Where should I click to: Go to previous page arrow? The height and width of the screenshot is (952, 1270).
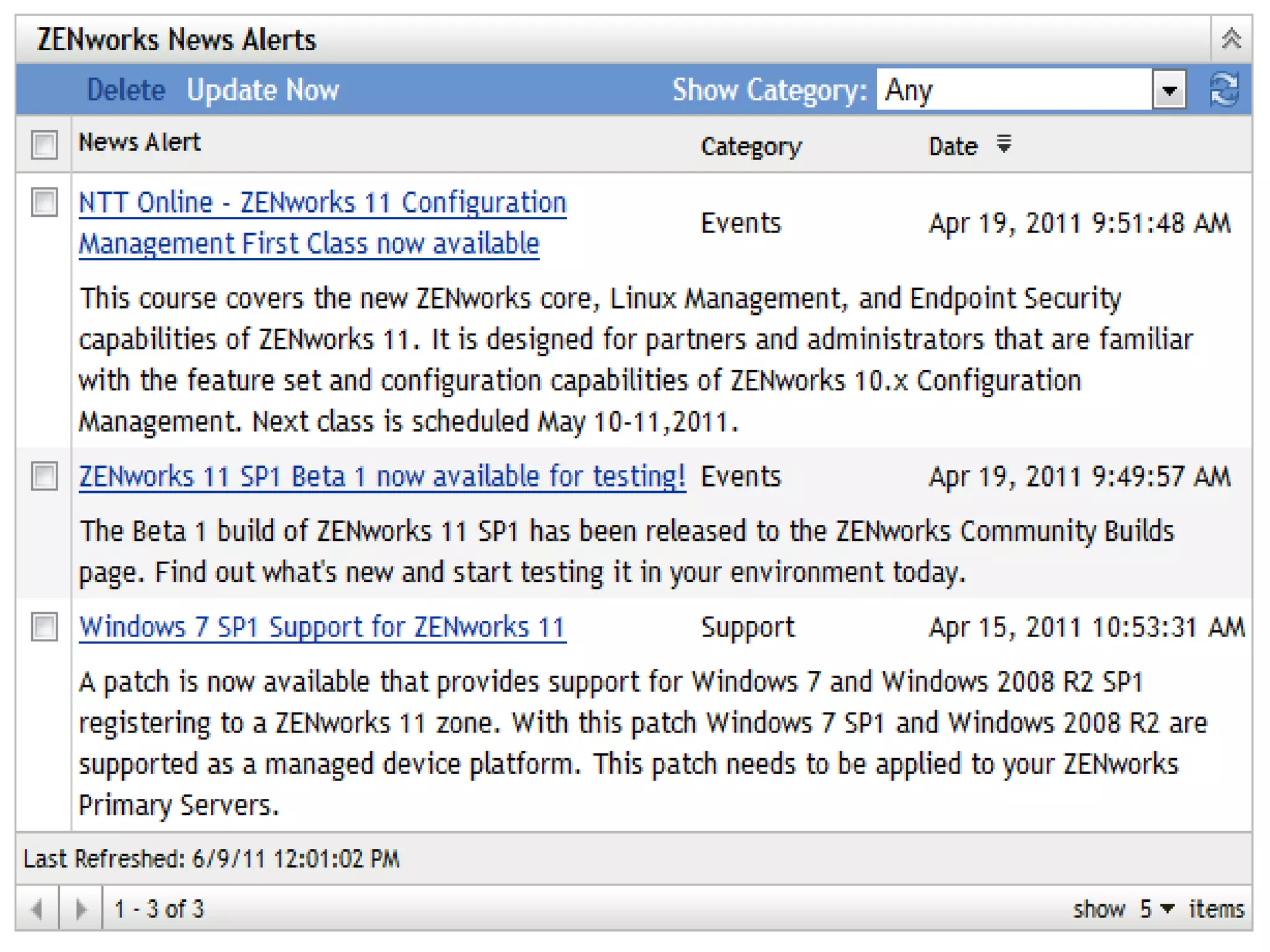point(37,909)
